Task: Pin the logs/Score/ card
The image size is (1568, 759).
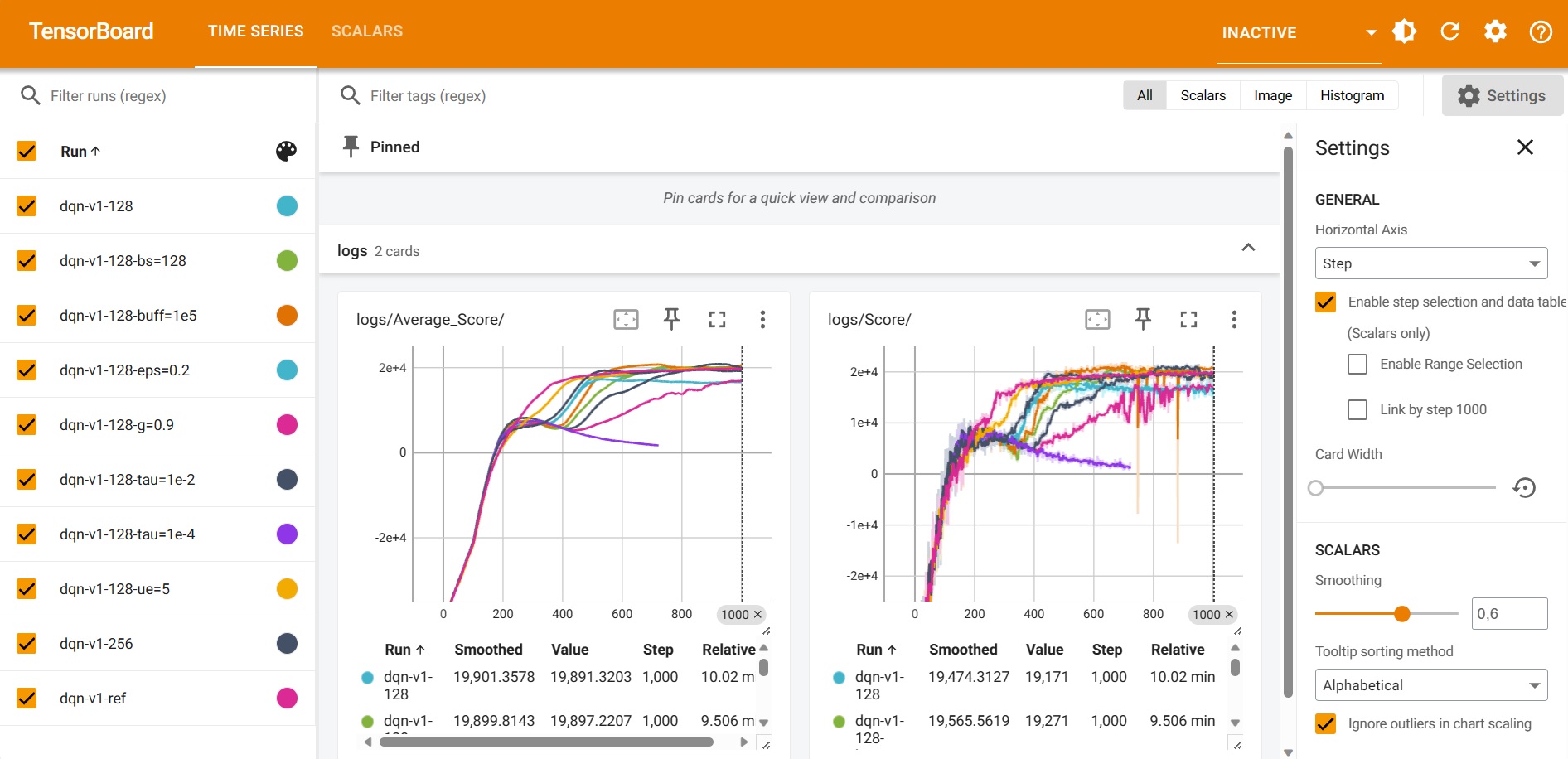Action: click(x=1143, y=319)
